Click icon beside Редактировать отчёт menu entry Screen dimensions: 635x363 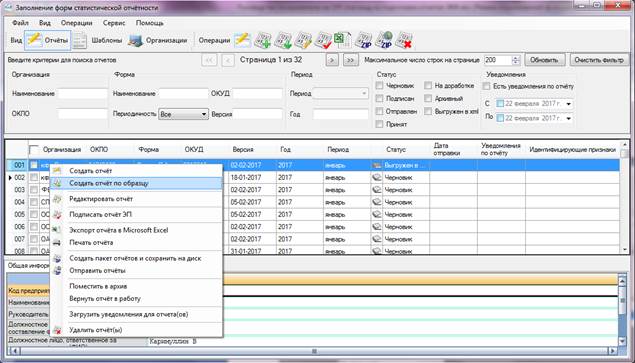click(x=57, y=199)
